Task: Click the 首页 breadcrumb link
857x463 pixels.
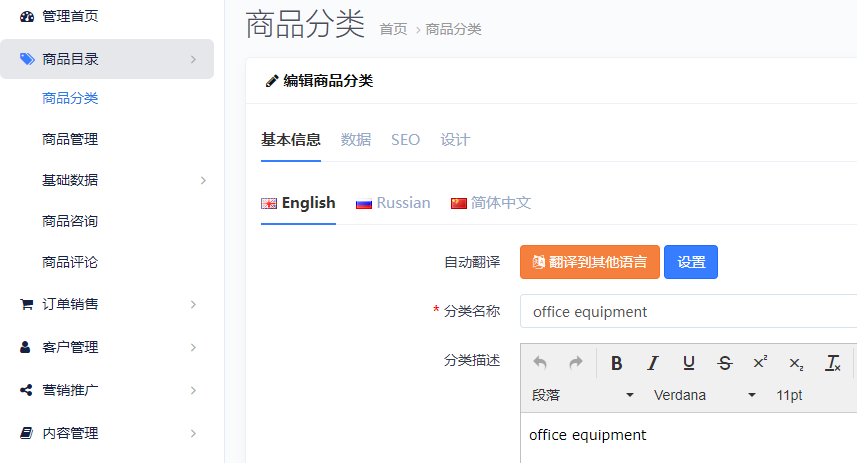Action: [x=394, y=30]
